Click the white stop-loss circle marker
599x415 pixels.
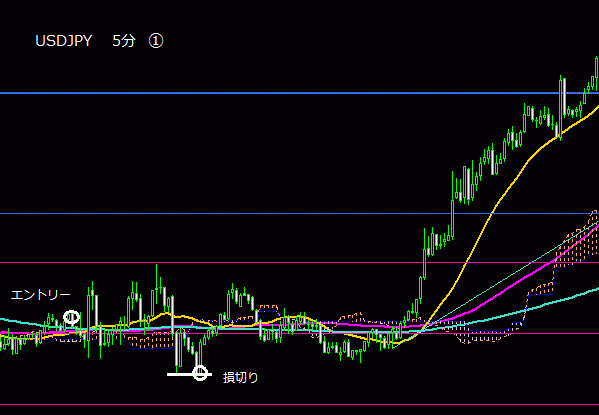pyautogui.click(x=200, y=373)
